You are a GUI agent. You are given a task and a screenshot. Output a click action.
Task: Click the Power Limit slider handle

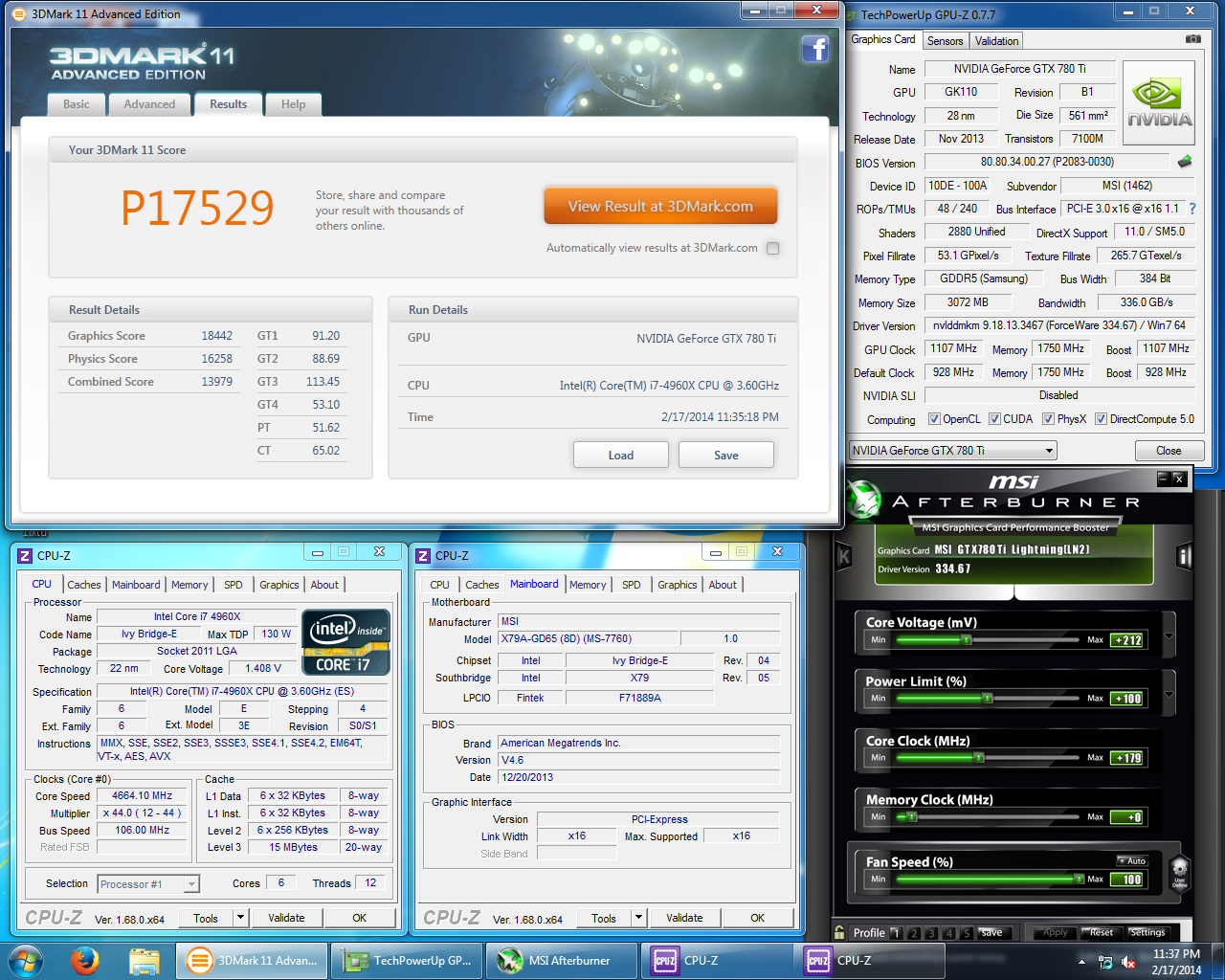(x=988, y=699)
